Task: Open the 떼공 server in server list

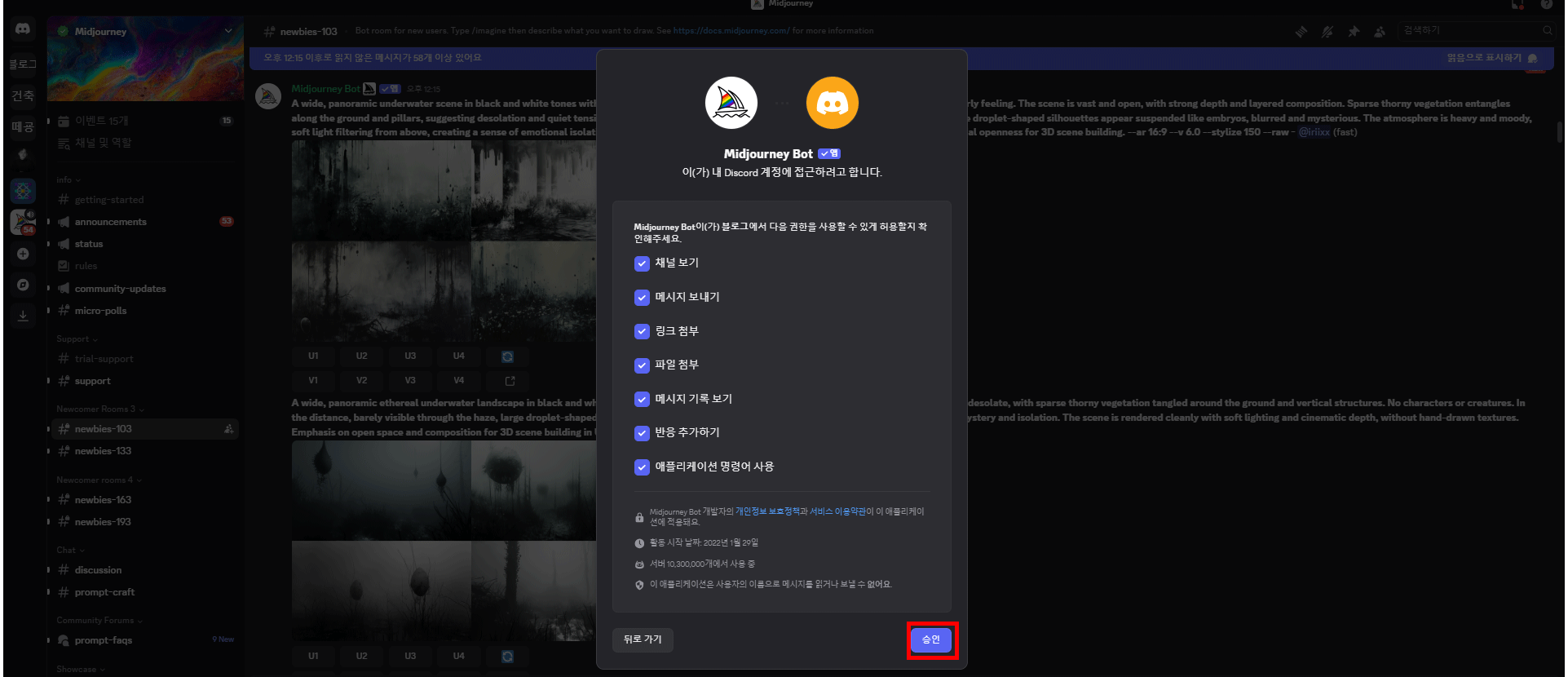Action: [x=23, y=126]
